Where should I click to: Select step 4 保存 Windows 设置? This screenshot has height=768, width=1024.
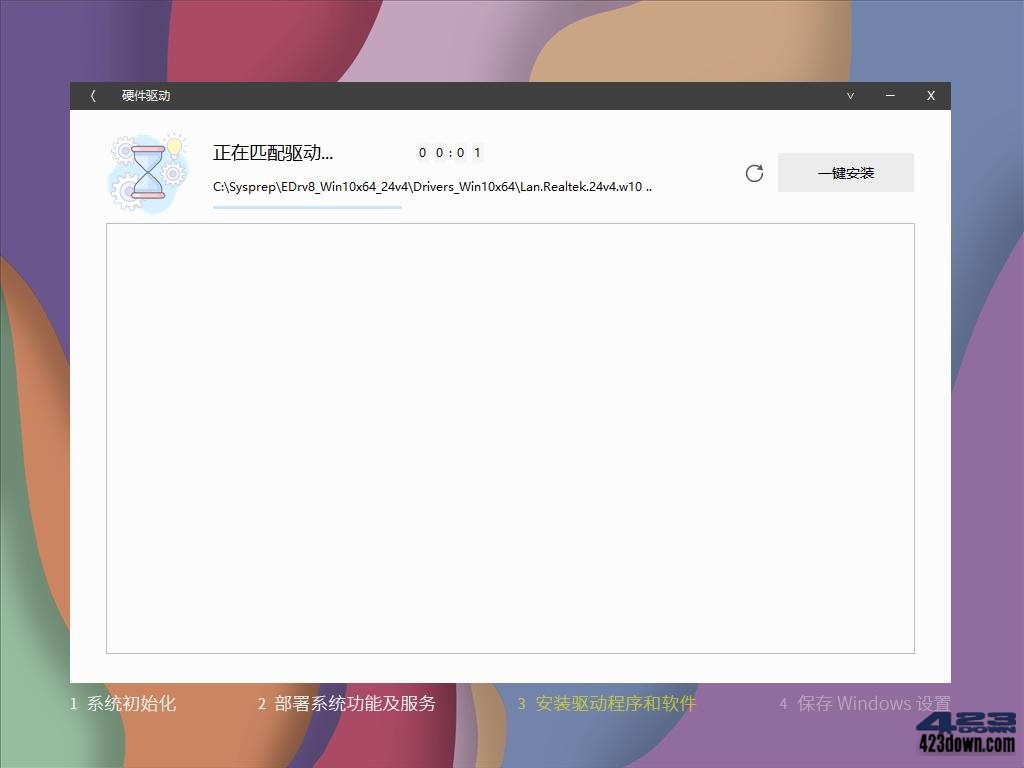(866, 703)
